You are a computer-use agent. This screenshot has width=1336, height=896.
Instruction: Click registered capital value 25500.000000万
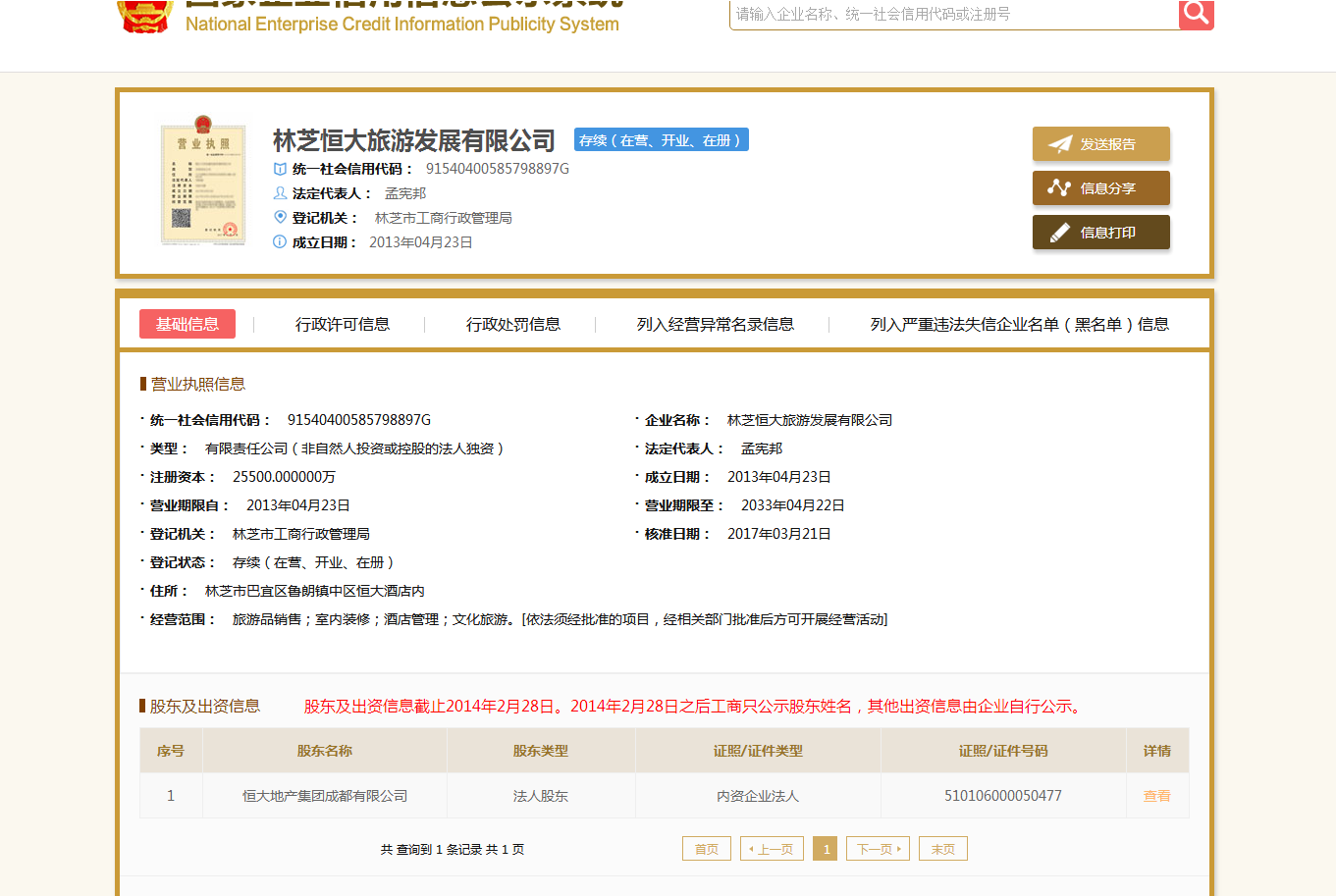click(x=284, y=477)
